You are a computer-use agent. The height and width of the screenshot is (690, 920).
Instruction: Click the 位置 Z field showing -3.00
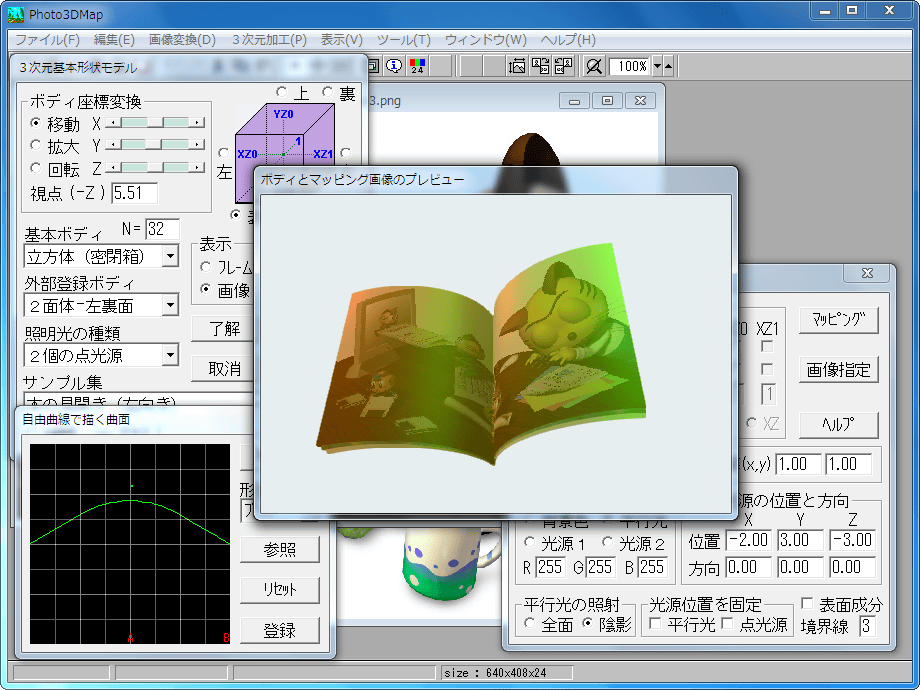853,540
